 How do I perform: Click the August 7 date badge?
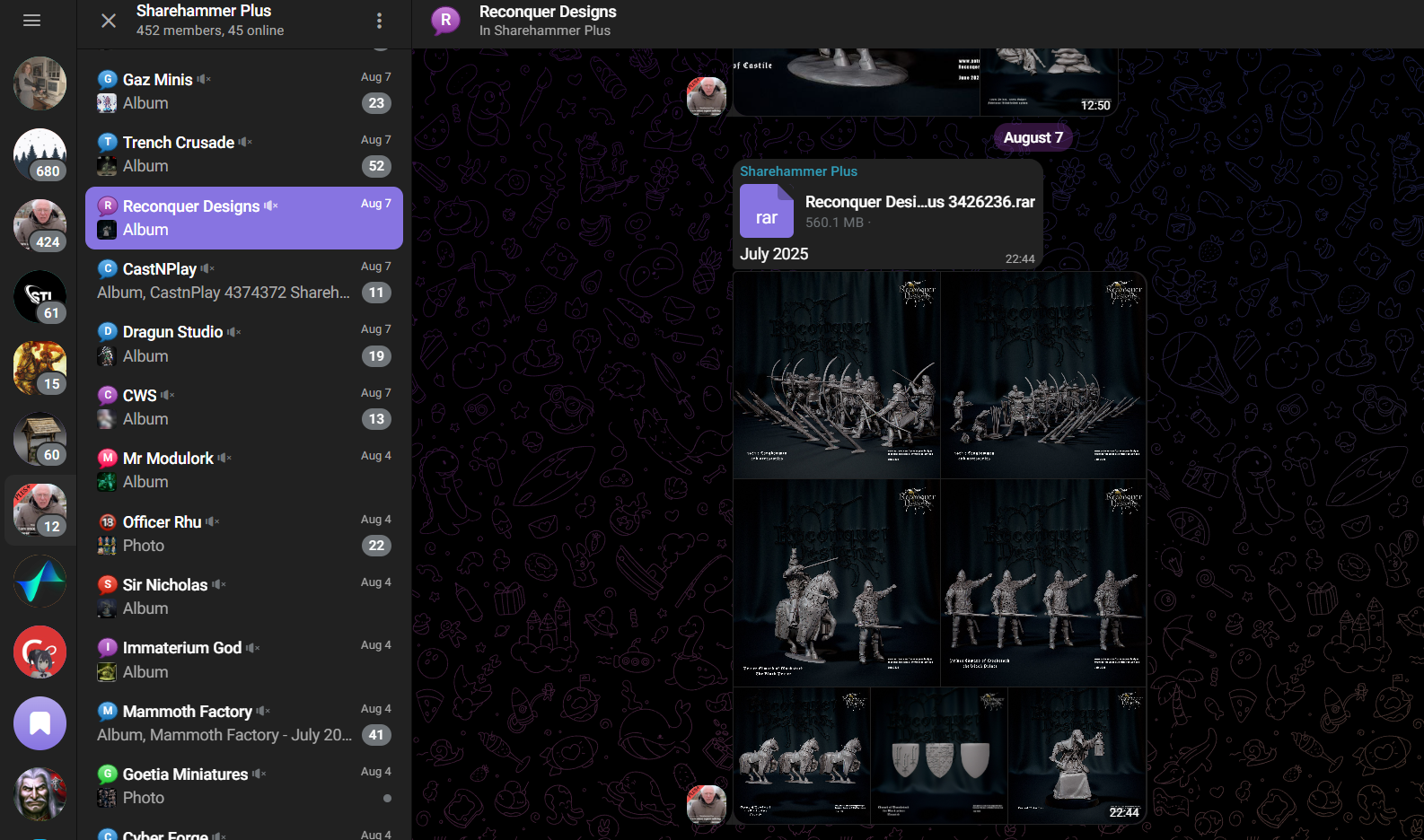point(1033,137)
